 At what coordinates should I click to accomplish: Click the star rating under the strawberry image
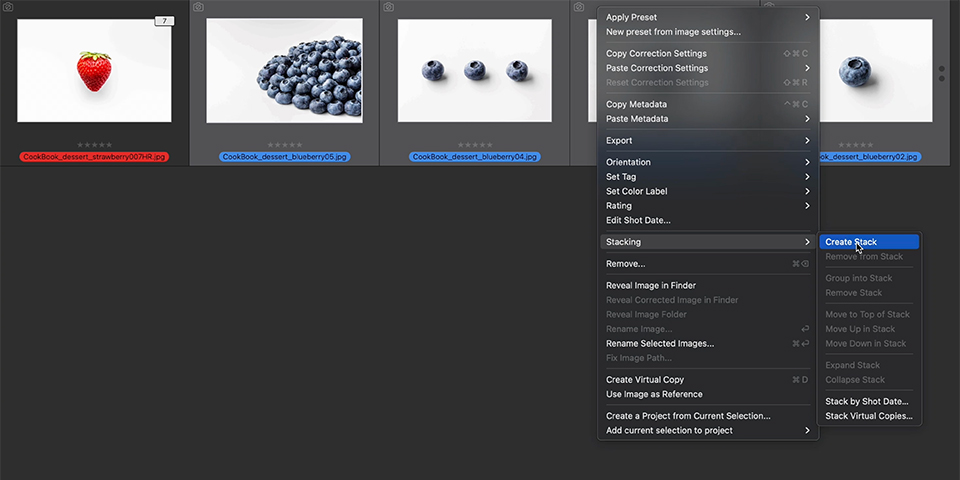tap(94, 145)
